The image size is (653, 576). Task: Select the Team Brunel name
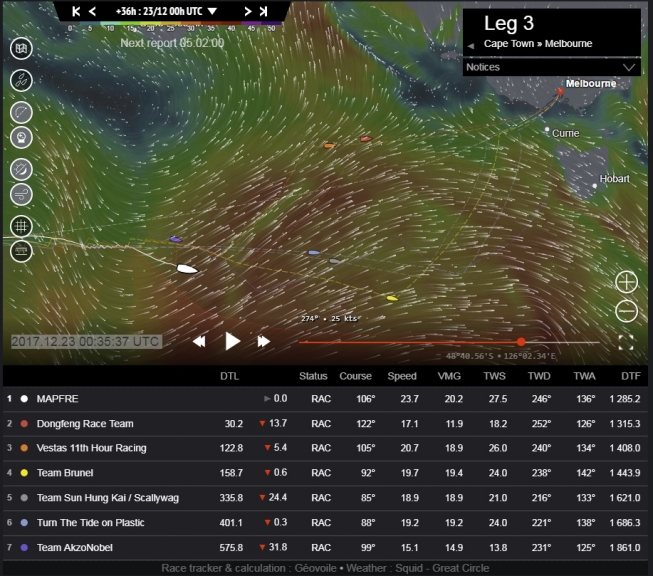click(65, 473)
